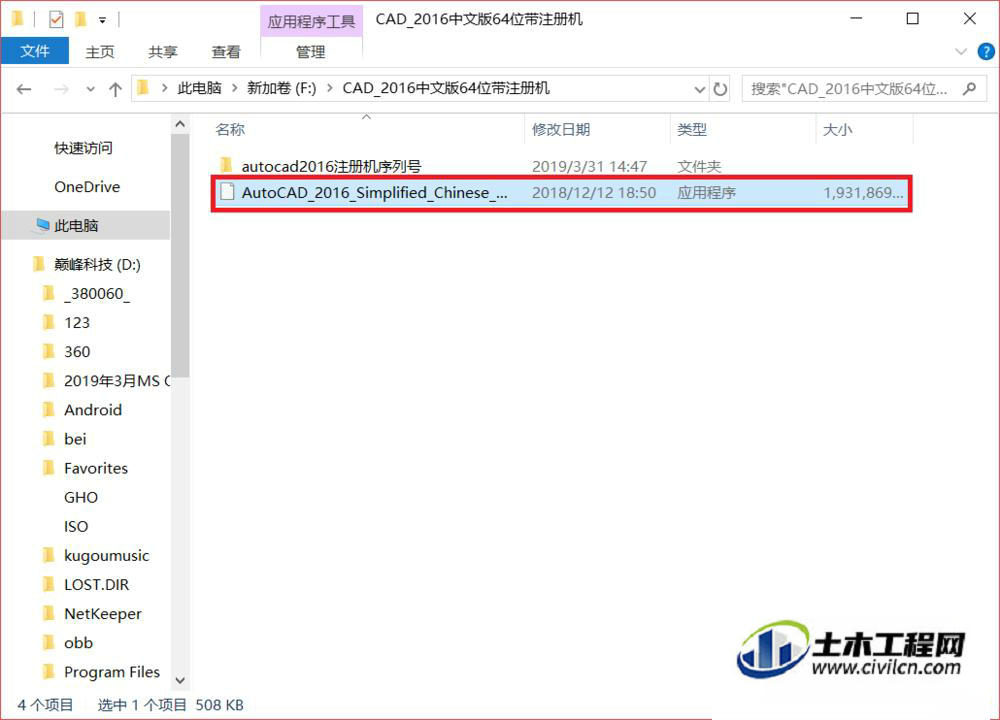The width and height of the screenshot is (1000, 720).
Task: Click the folder icon beside obb
Action: tap(48, 642)
